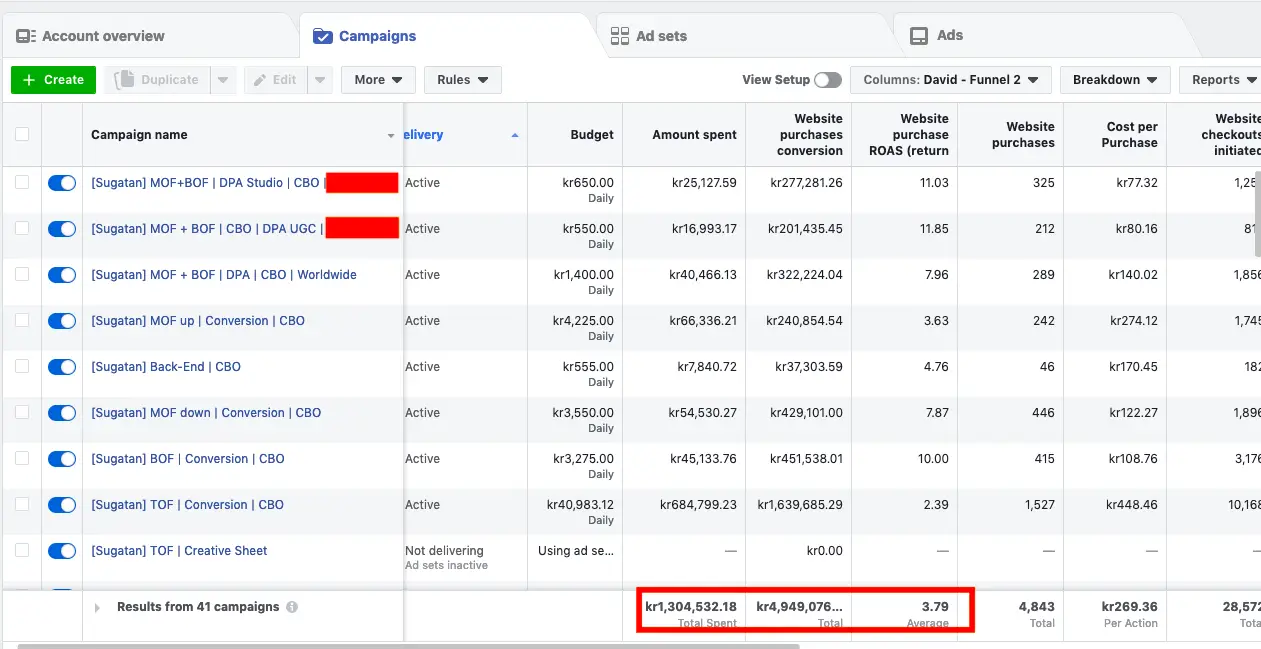Screen dimensions: 1261x649
Task: Toggle off MOF down Conversion campaign
Action: tap(62, 413)
